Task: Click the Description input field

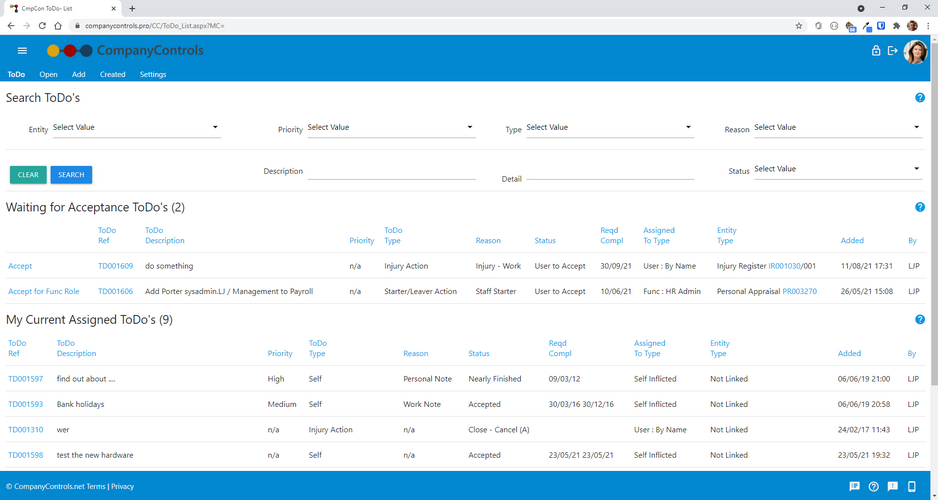Action: pos(391,172)
